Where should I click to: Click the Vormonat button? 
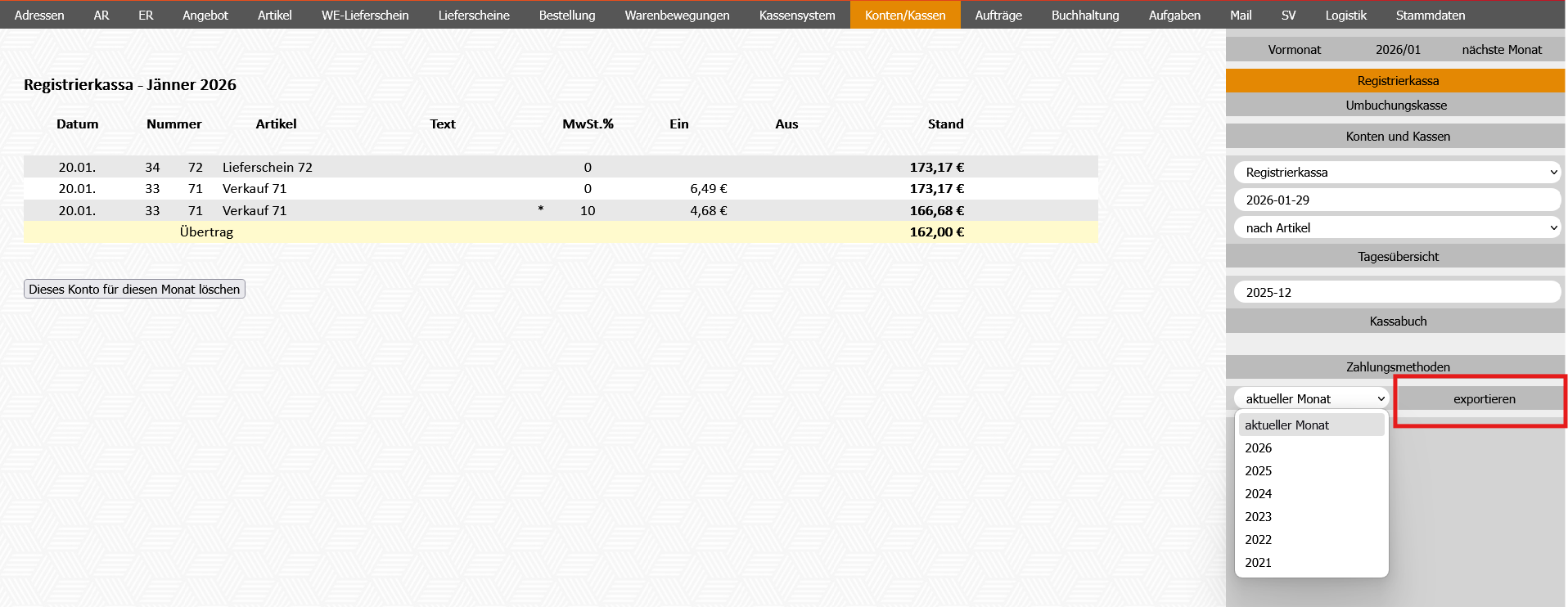[1294, 50]
